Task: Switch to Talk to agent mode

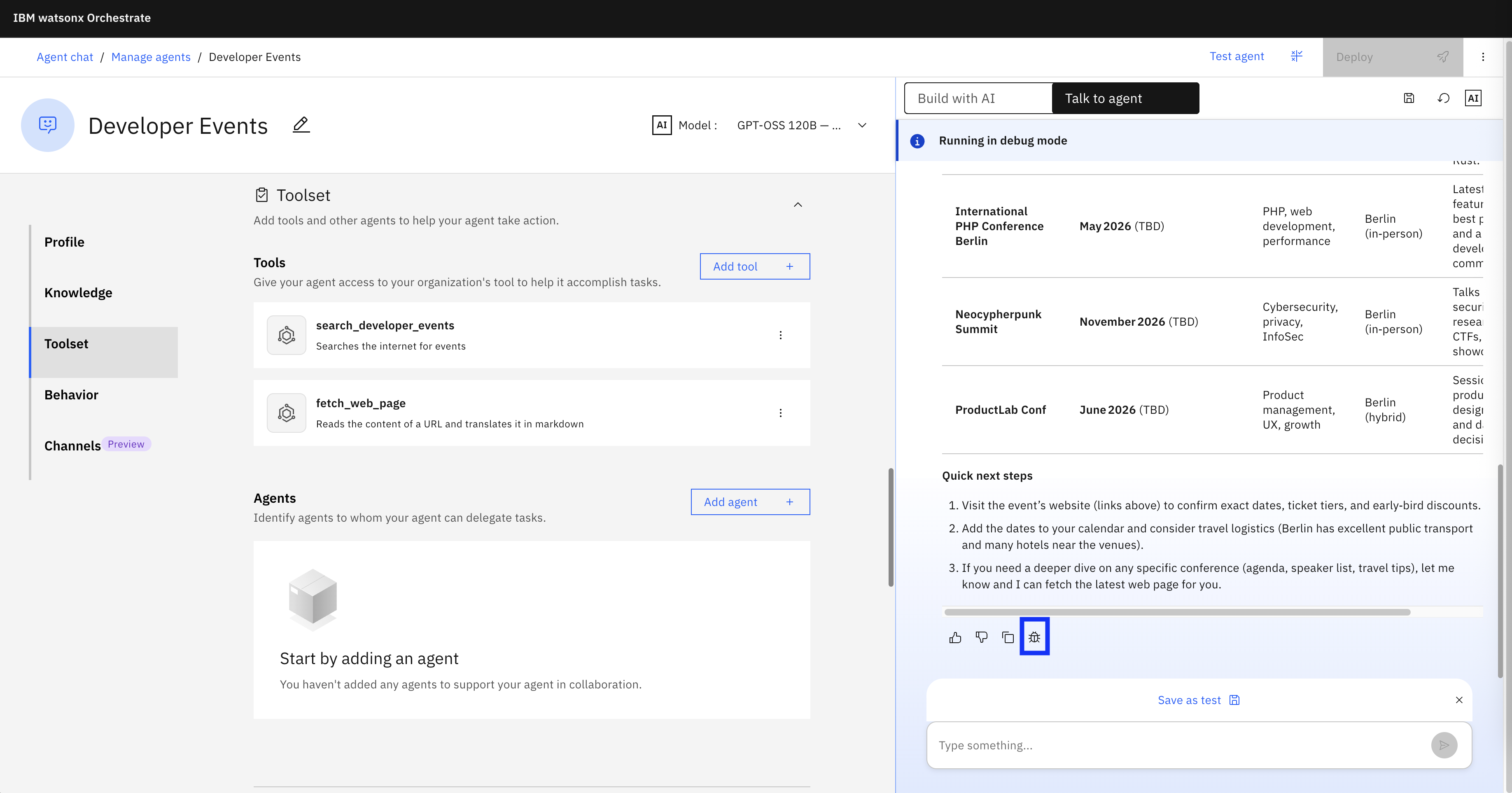Action: [x=1125, y=98]
